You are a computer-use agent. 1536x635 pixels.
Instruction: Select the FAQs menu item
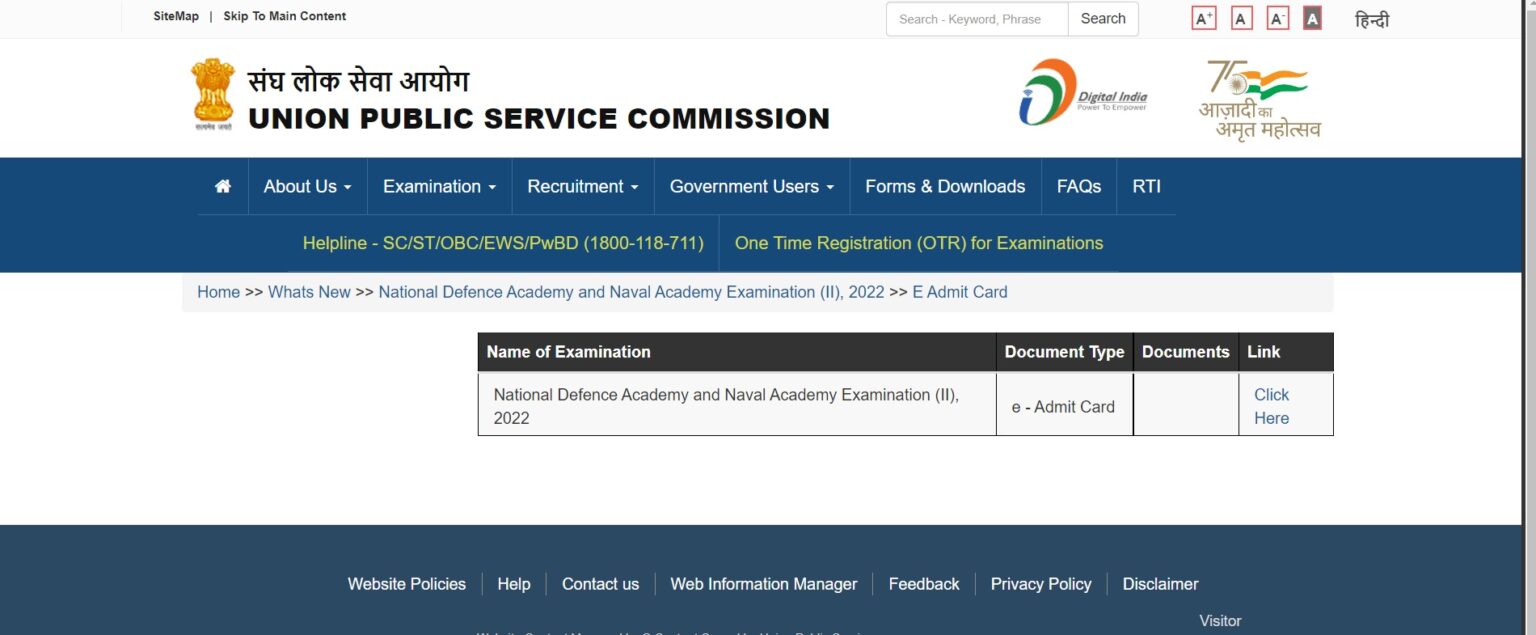[1078, 186]
